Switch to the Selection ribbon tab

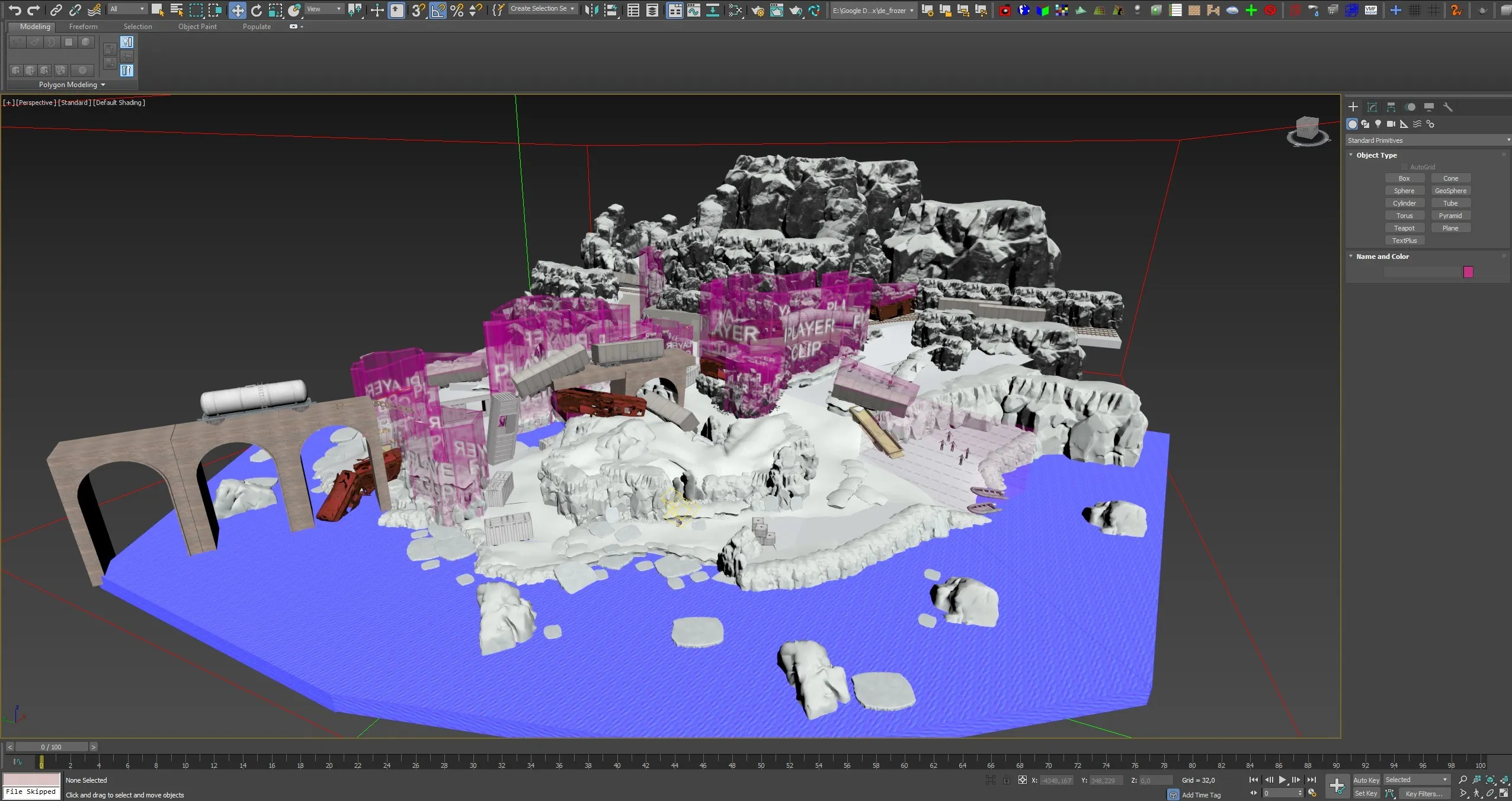137,27
